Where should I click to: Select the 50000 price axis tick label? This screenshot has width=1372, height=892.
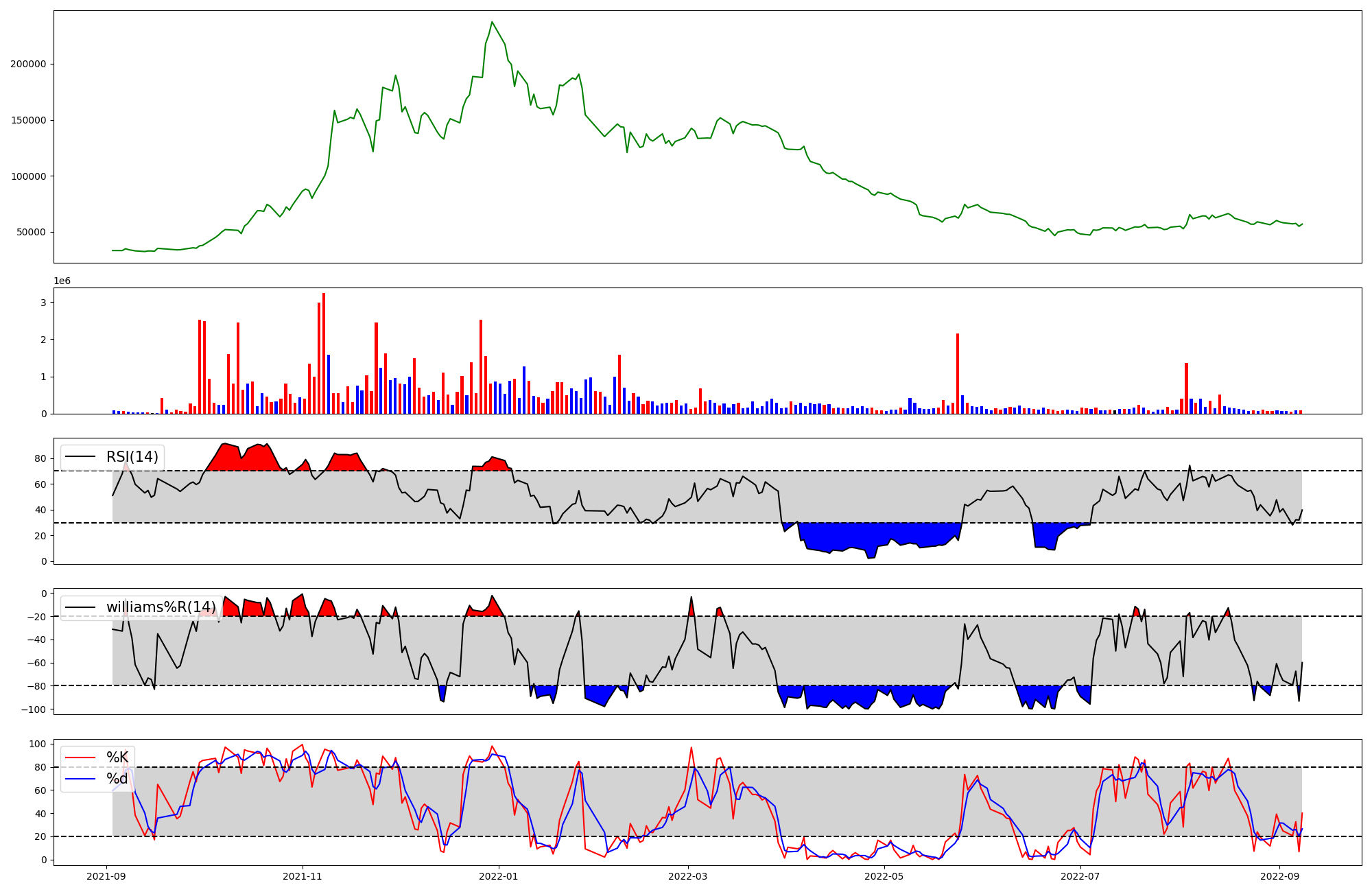point(31,232)
